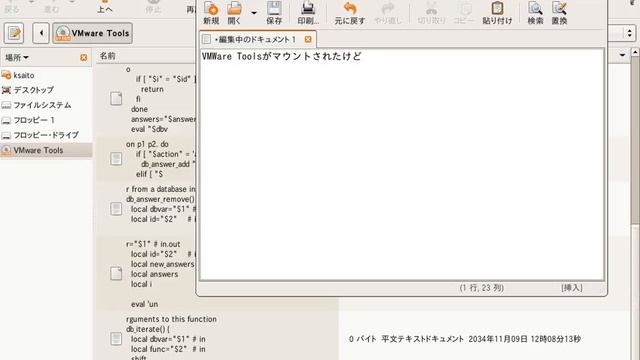This screenshot has height=360, width=640.
Task: Select file icon beside 'local answers' preview
Action: click(x=116, y=273)
